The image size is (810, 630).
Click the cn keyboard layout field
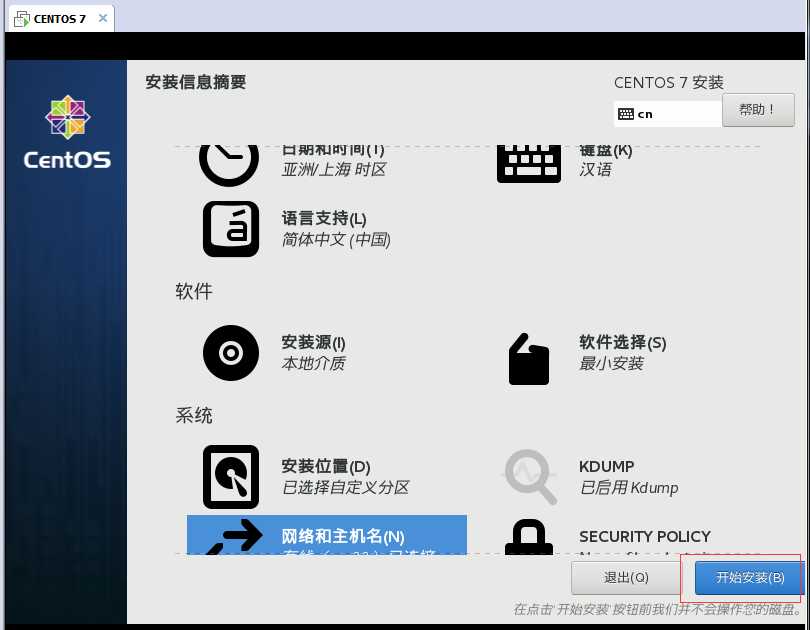[667, 114]
